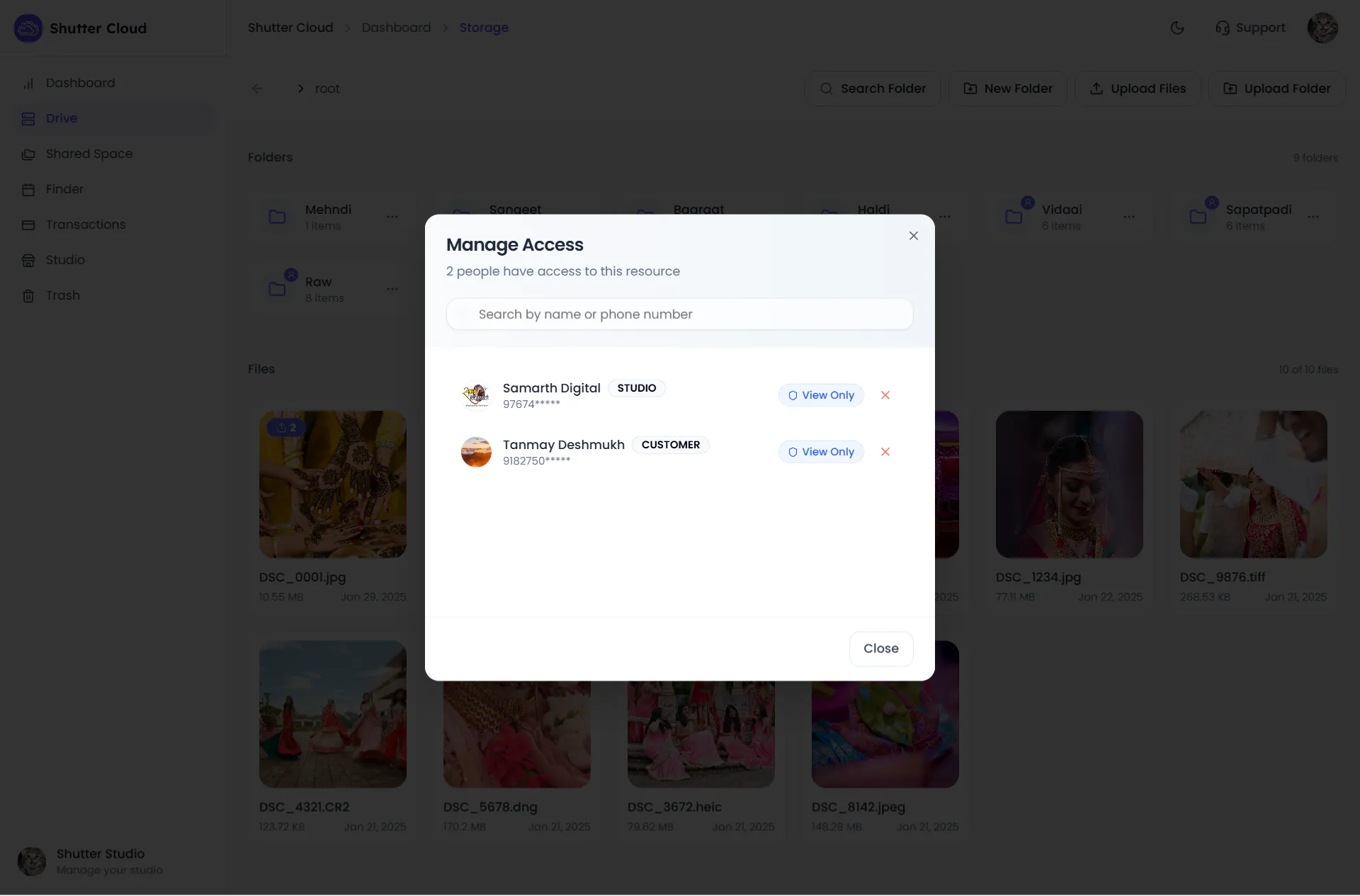1360x896 pixels.
Task: Click the Vidaai folder icon
Action: (x=1014, y=217)
